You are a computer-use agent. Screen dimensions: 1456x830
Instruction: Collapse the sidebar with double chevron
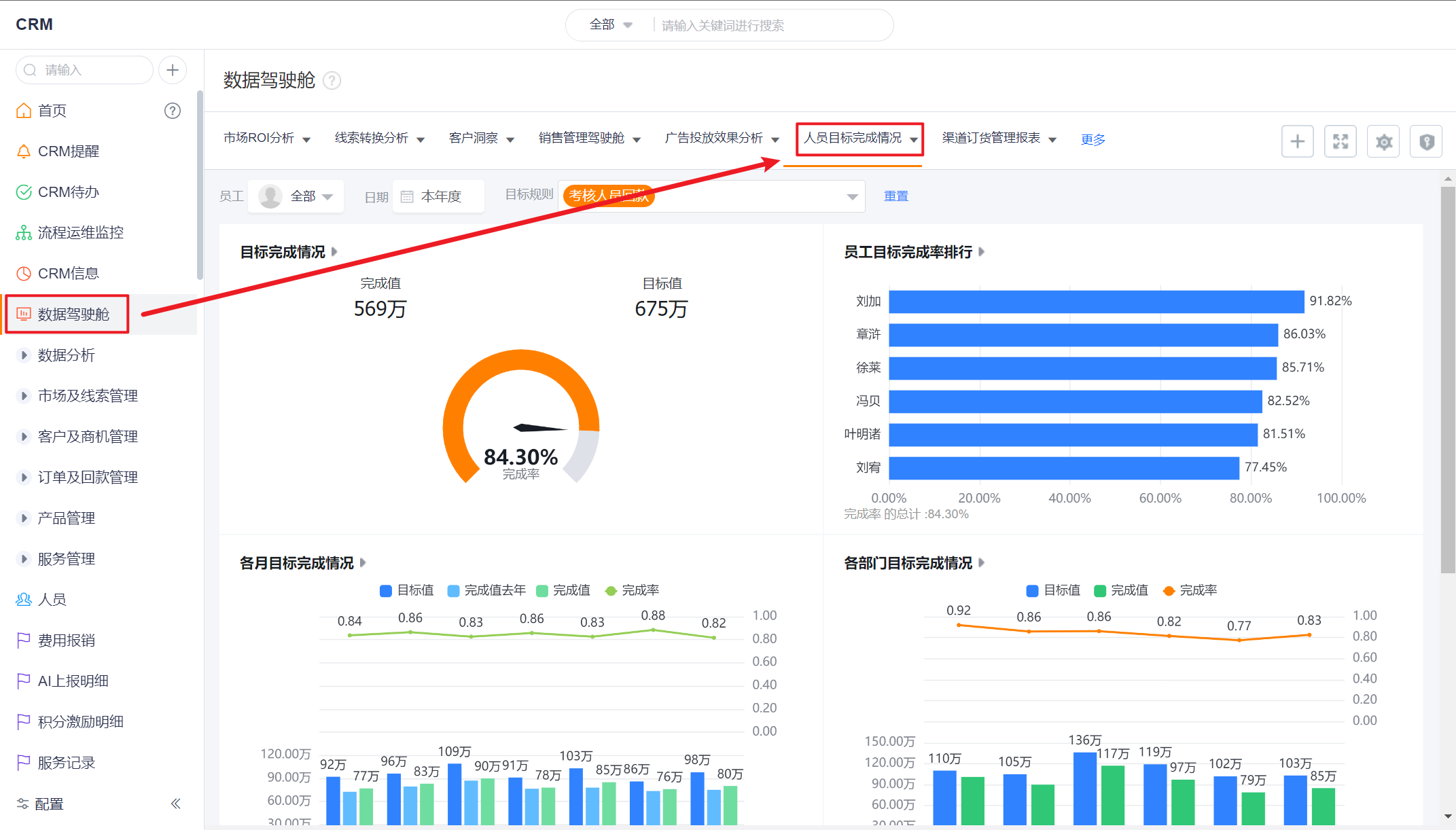click(175, 804)
